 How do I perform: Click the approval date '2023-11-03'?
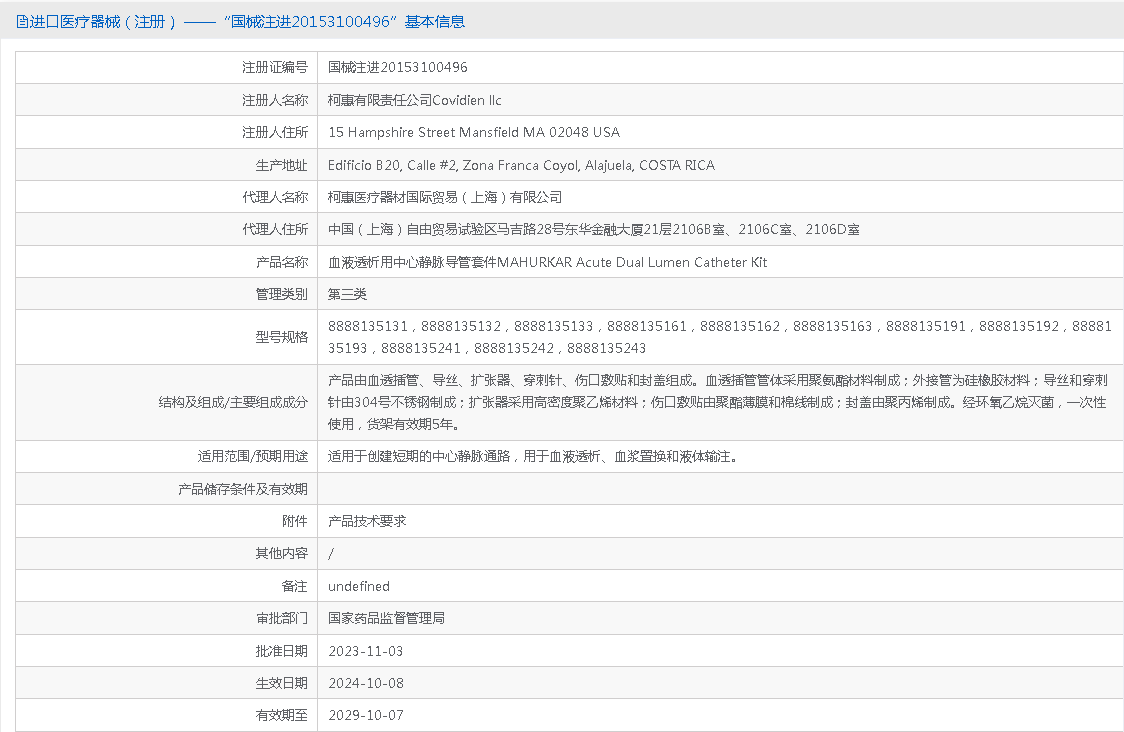click(x=366, y=651)
